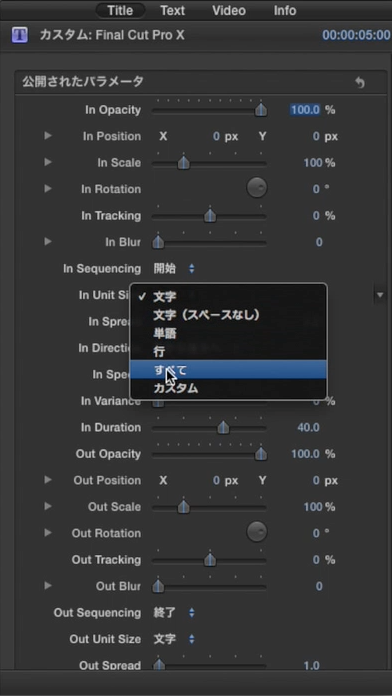Click the In Position Y value
Image resolution: width=392 pixels, height=696 pixels.
[x=316, y=136]
